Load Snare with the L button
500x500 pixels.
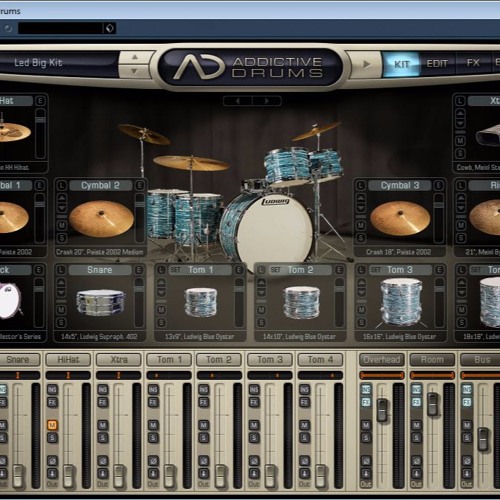pos(61,270)
